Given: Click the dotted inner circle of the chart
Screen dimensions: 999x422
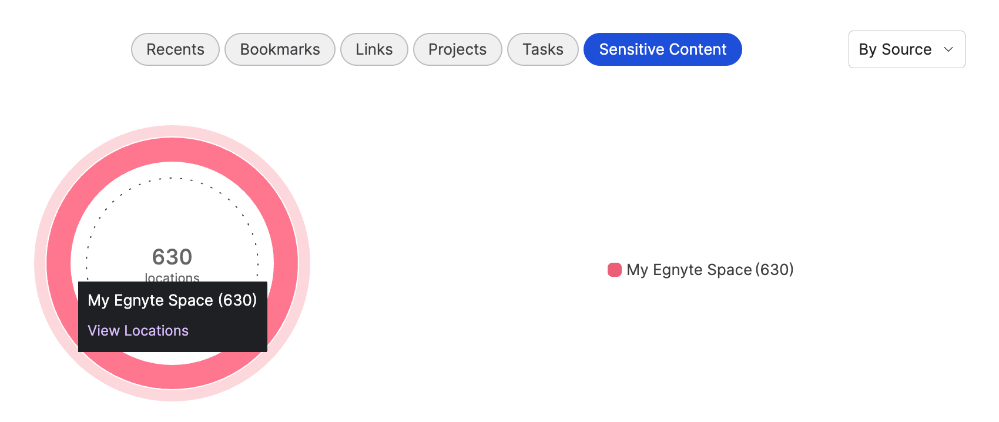Looking at the screenshot, I should 172,178.
